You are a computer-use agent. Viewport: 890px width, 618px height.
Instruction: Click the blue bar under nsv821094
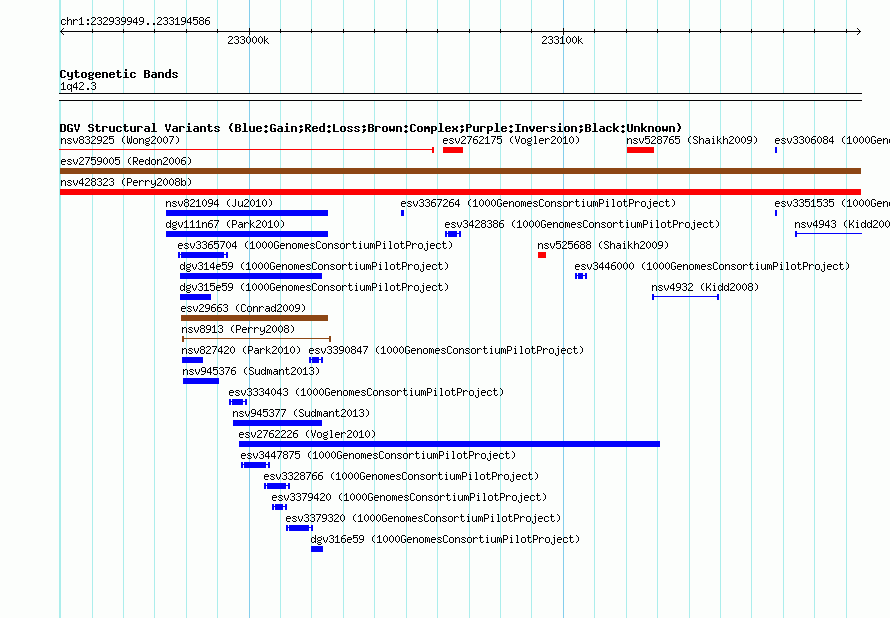(247, 213)
